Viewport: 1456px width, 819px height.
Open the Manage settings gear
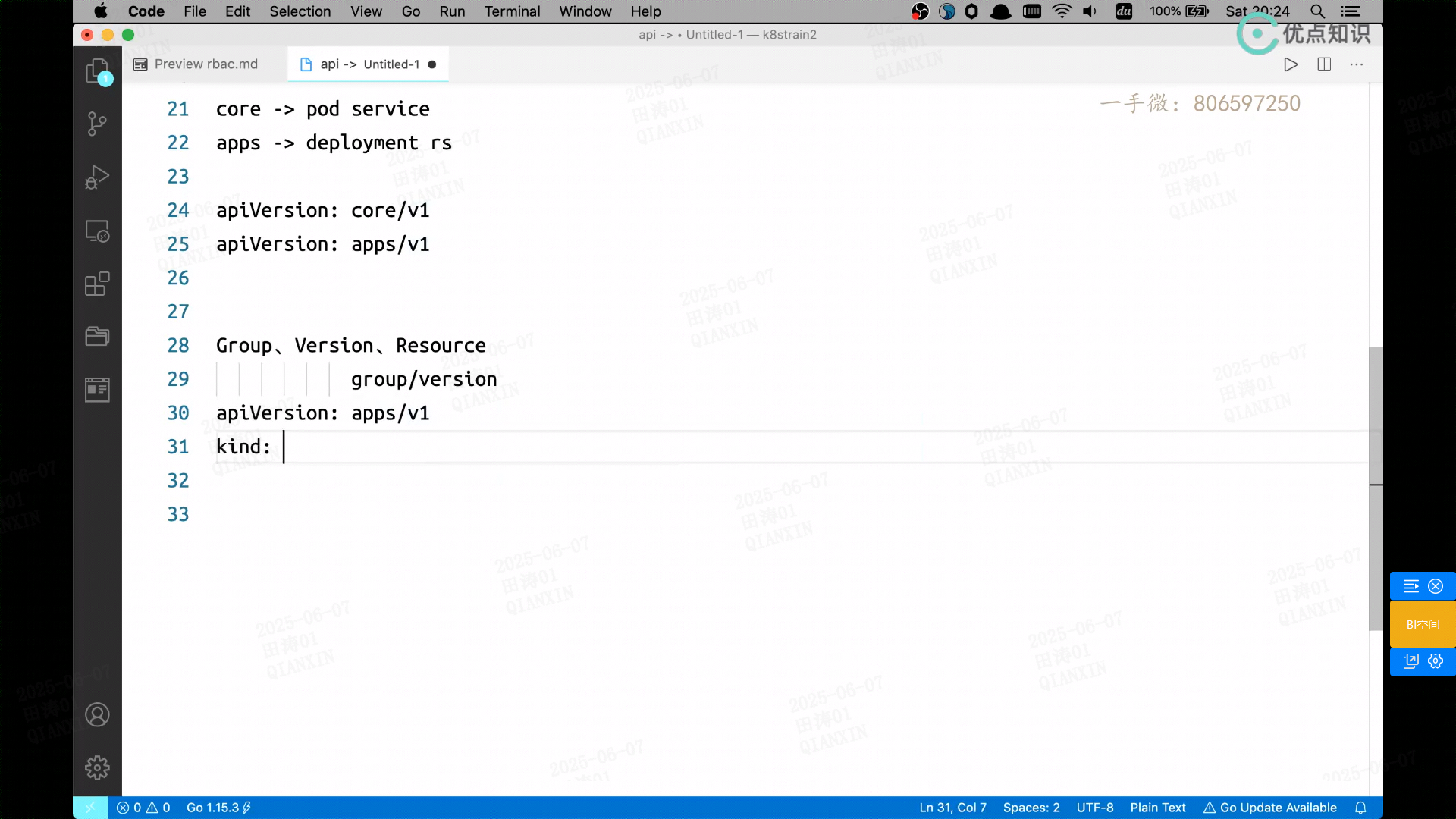point(97,767)
